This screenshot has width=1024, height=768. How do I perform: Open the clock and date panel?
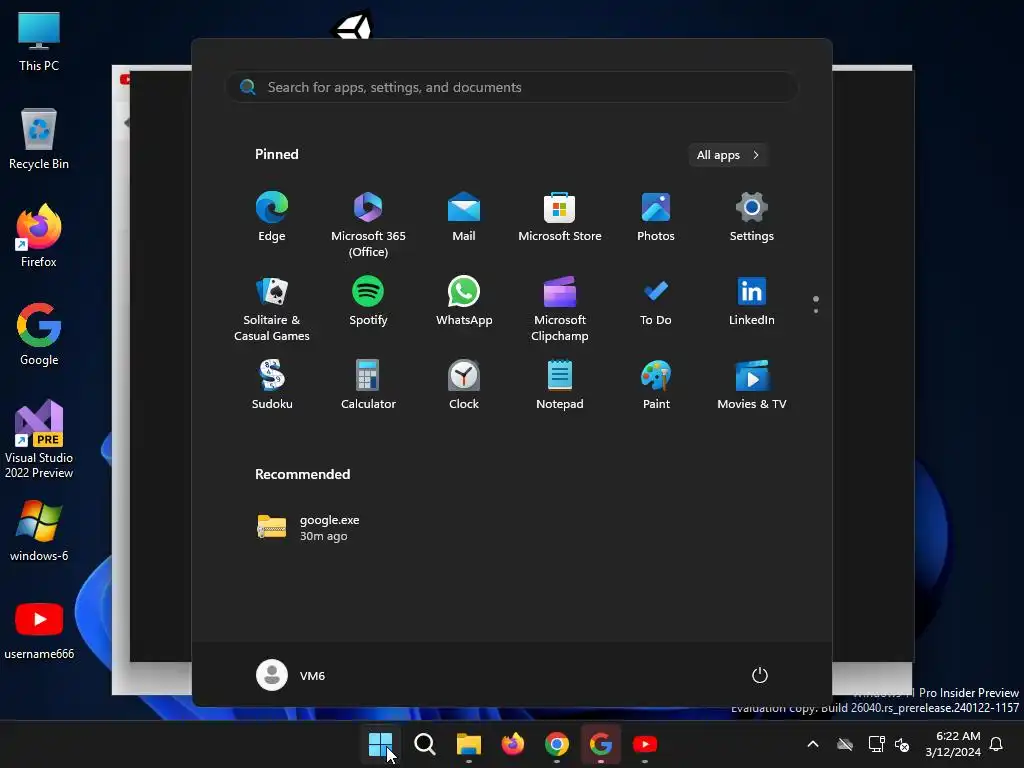click(x=953, y=744)
